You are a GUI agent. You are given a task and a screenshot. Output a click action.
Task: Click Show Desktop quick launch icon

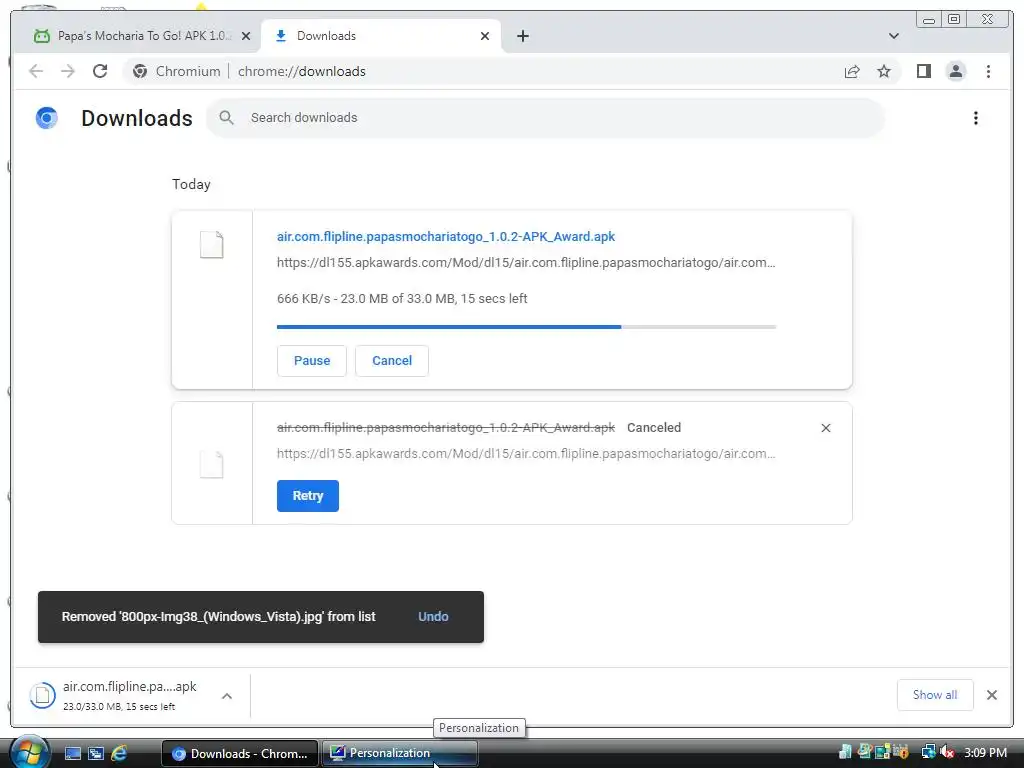pos(72,754)
